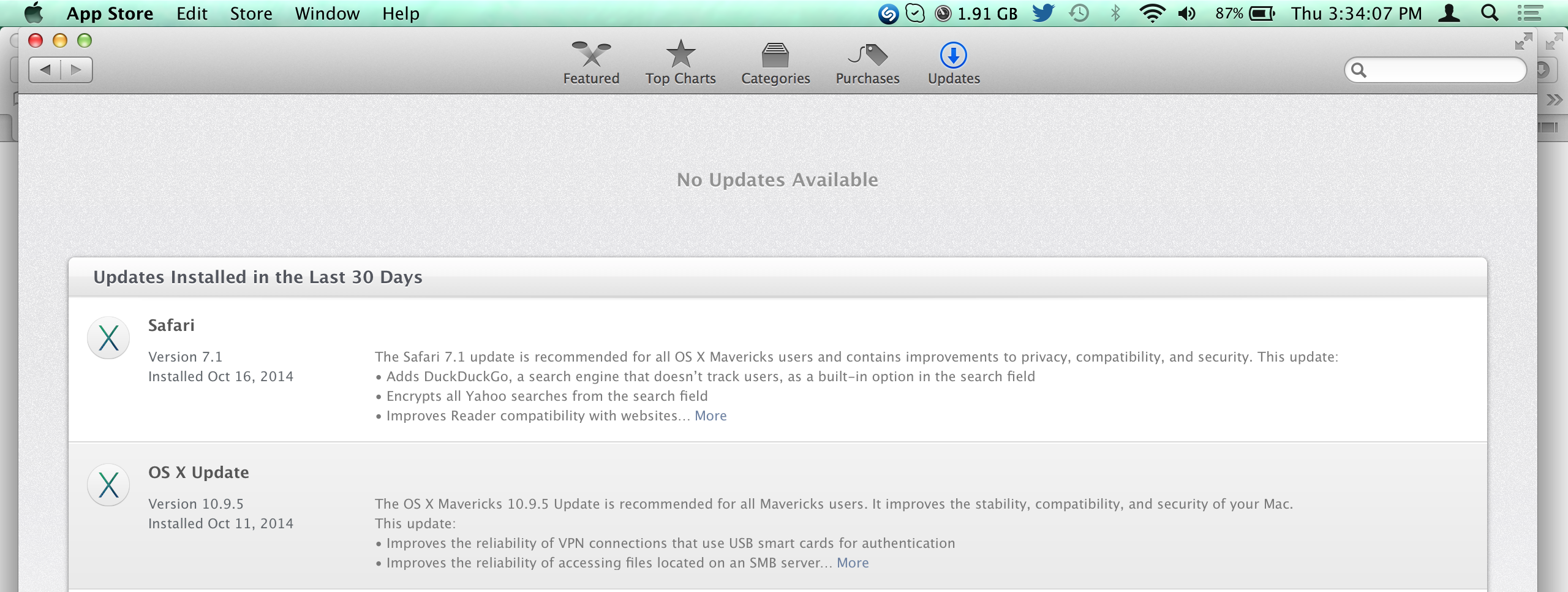Open the Bluetooth menu
Viewport: 1568px width, 592px height.
[x=1115, y=13]
